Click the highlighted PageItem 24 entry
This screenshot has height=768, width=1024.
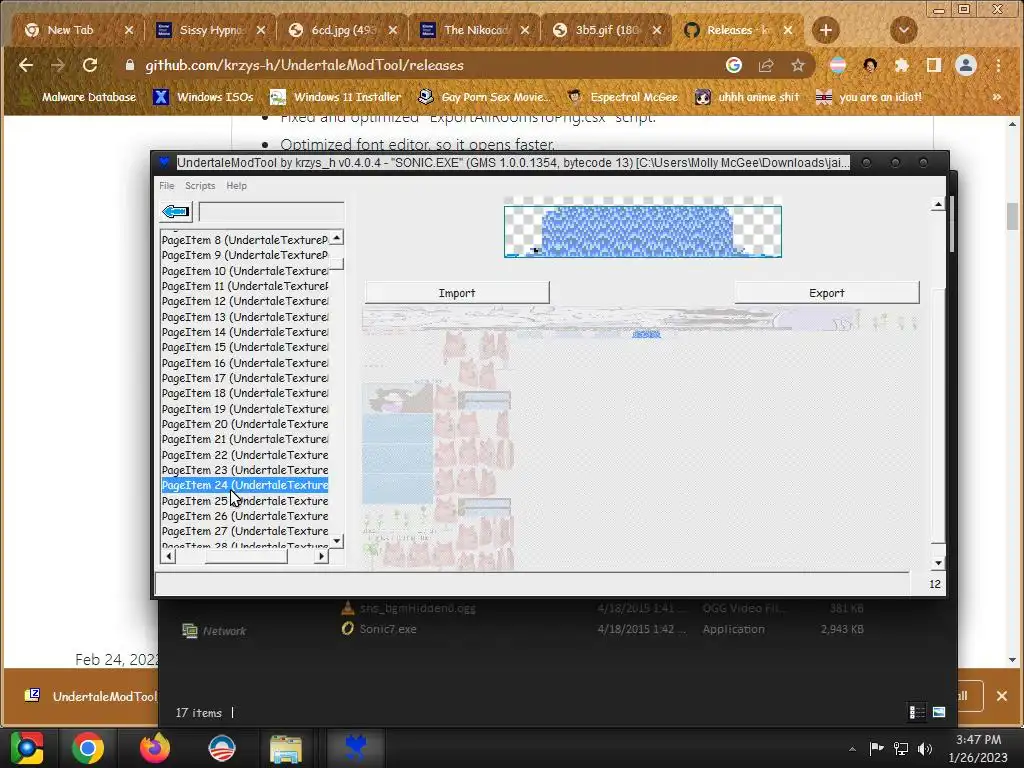pyautogui.click(x=245, y=485)
